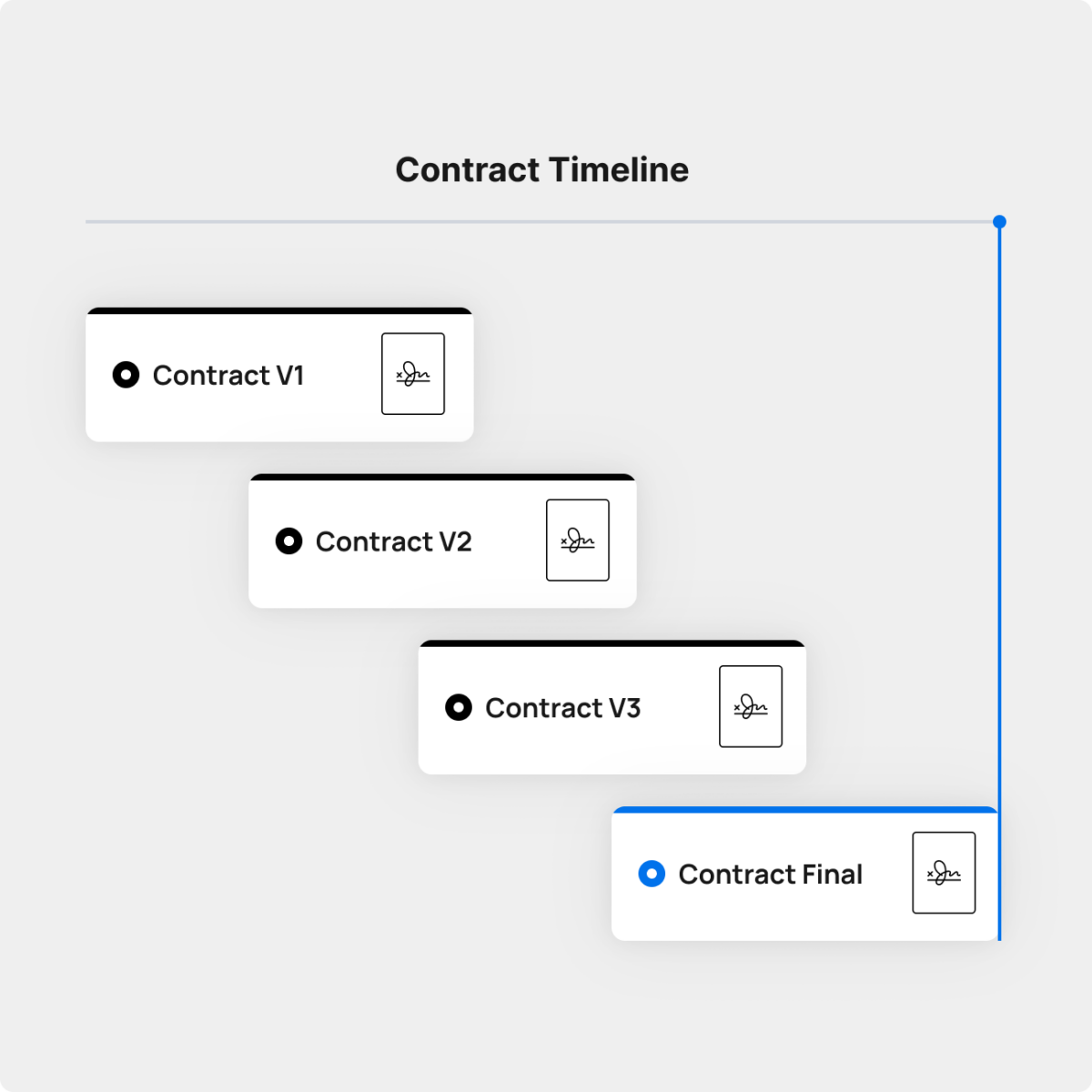Click the "Contract V2" text label
1092x1092 pixels.
coord(393,541)
